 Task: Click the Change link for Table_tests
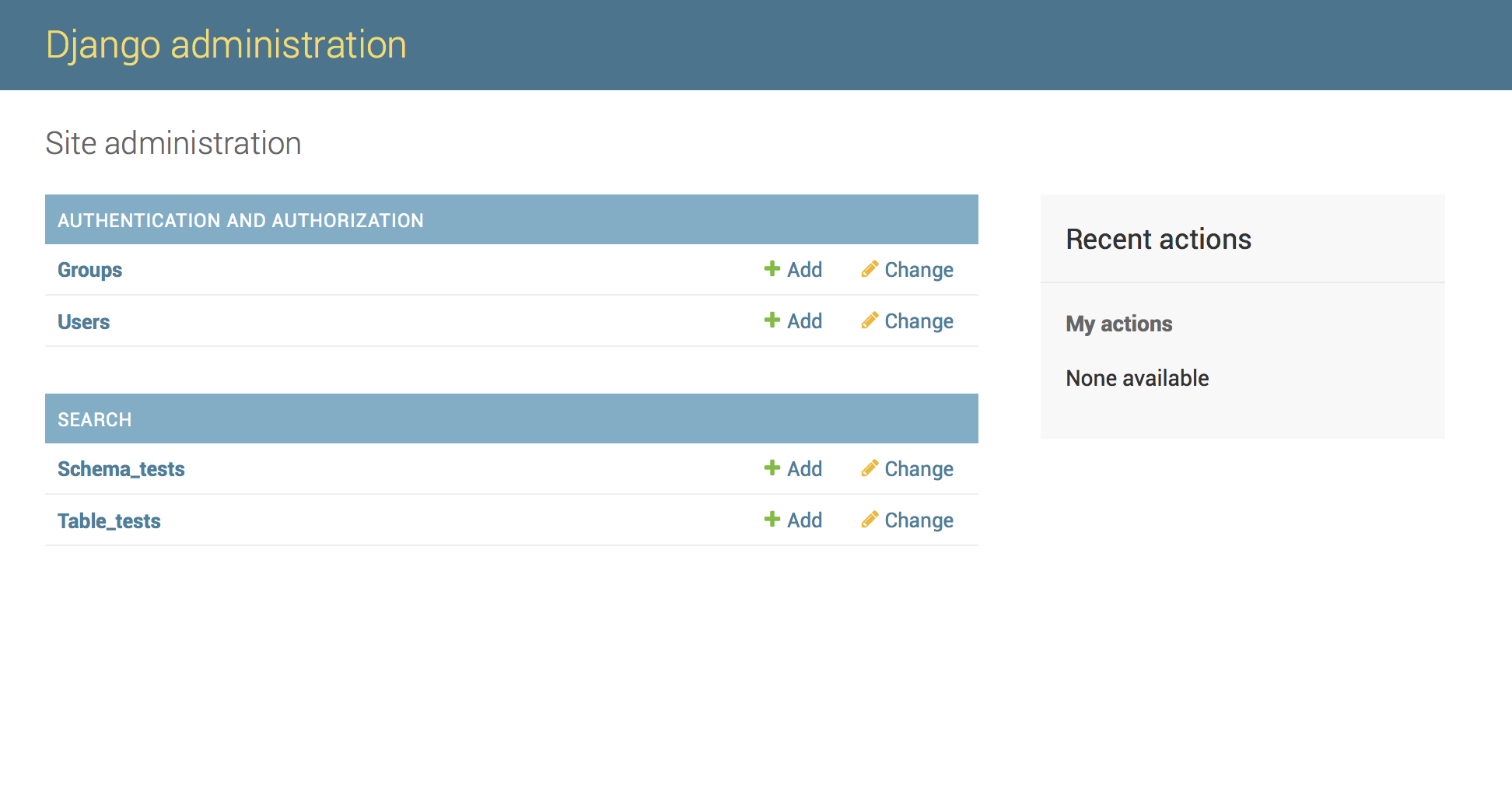[919, 520]
